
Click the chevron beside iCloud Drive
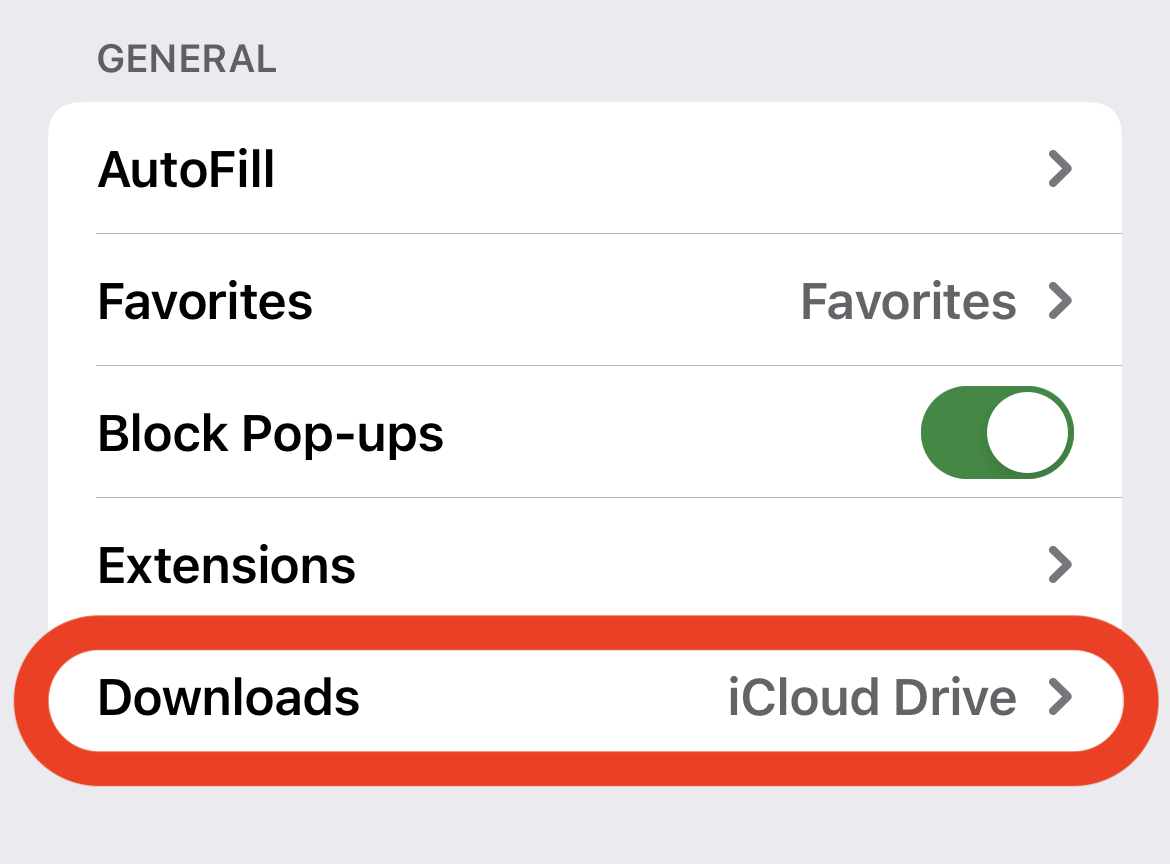(1059, 697)
